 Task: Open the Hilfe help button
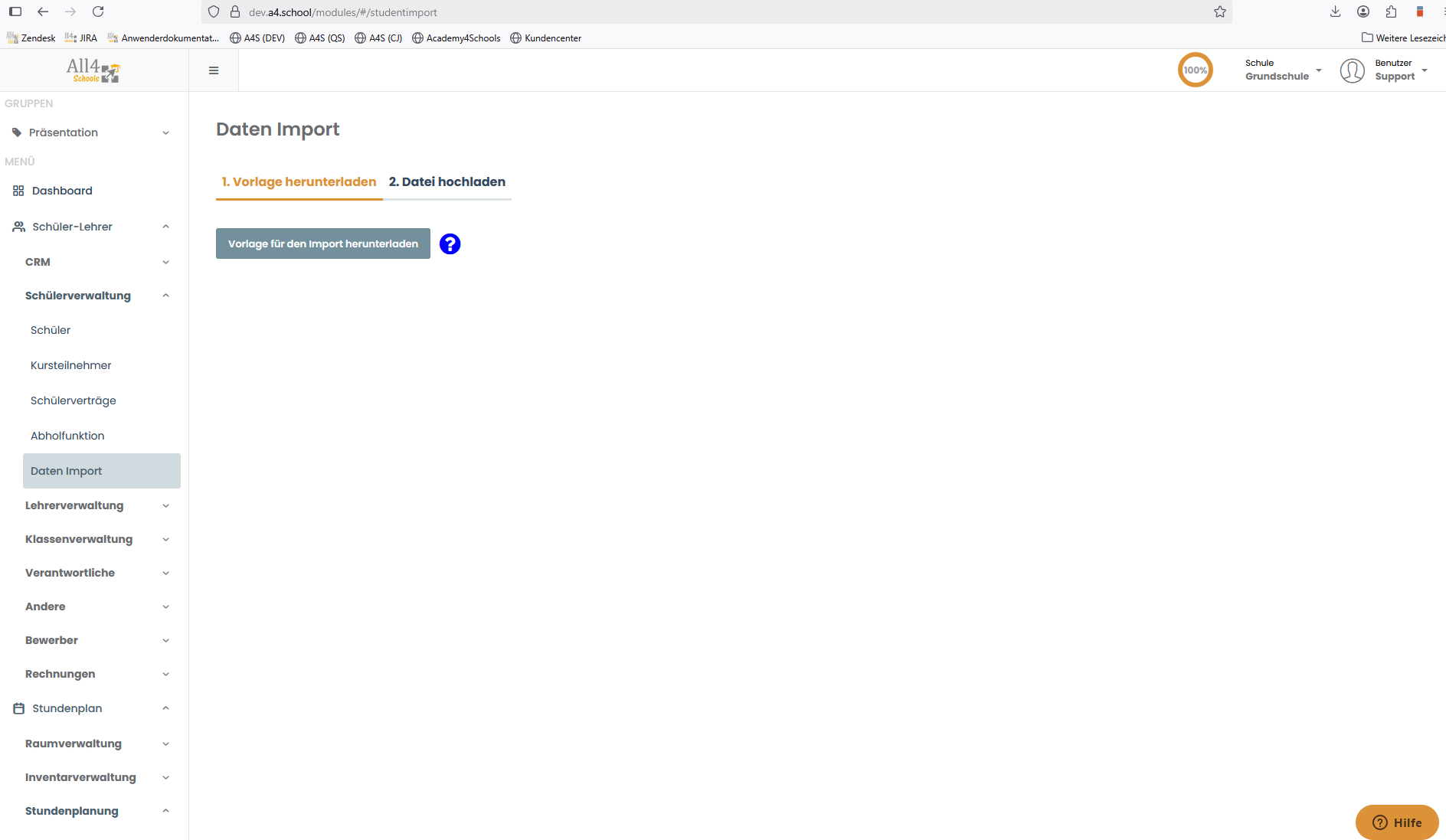coord(1397,822)
